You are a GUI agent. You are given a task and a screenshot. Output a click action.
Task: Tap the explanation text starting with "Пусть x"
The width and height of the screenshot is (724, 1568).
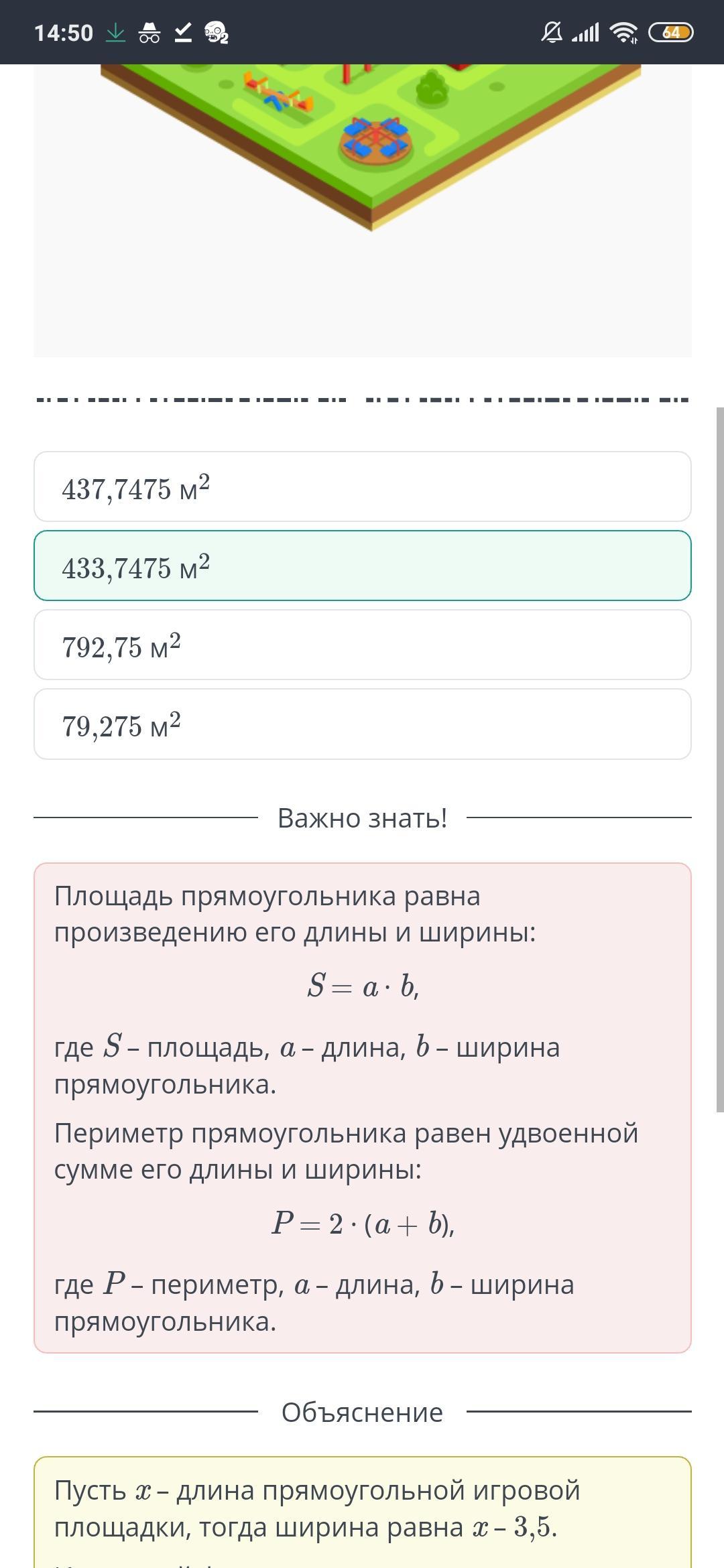point(317,1508)
